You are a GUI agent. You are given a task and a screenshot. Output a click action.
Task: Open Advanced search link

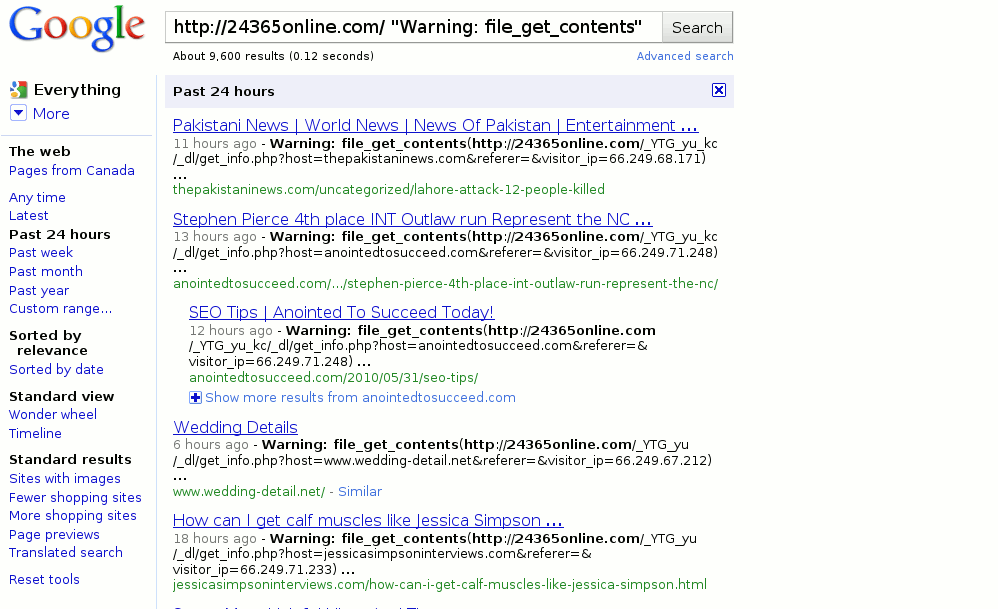[x=685, y=56]
